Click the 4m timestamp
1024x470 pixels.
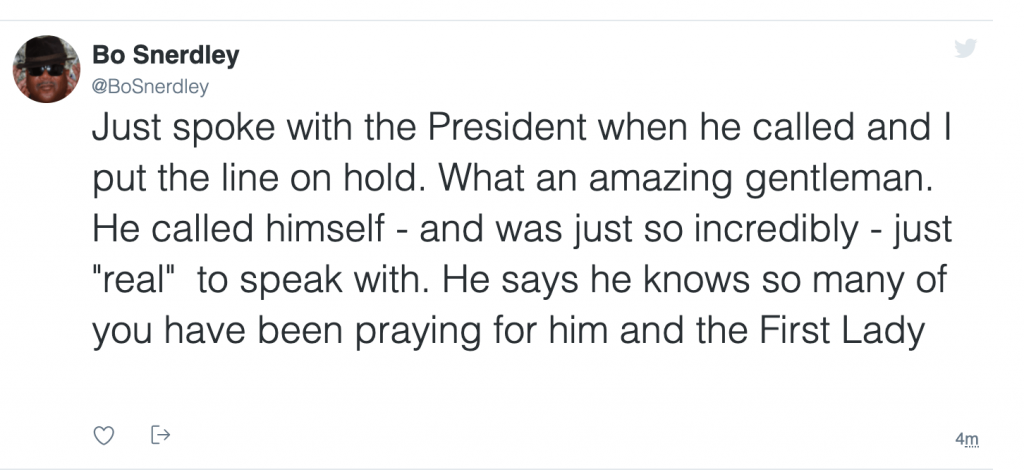(966, 438)
